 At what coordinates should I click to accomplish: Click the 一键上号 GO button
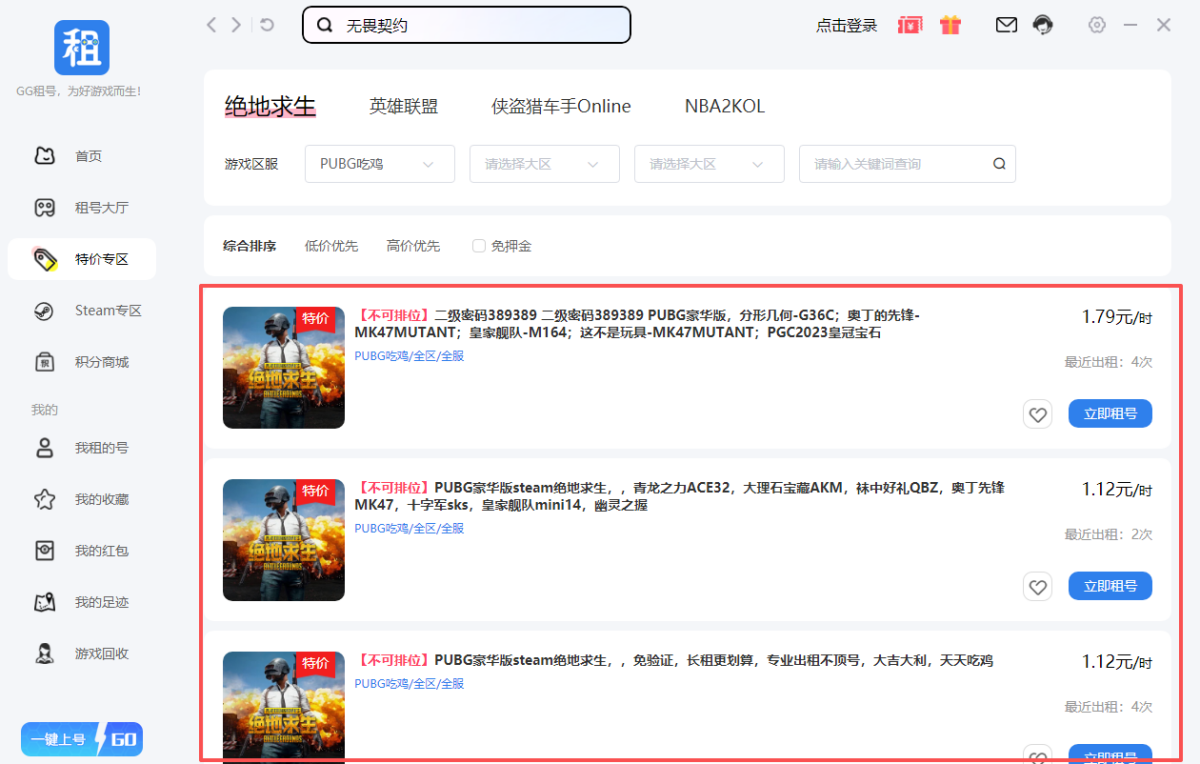[x=82, y=740]
